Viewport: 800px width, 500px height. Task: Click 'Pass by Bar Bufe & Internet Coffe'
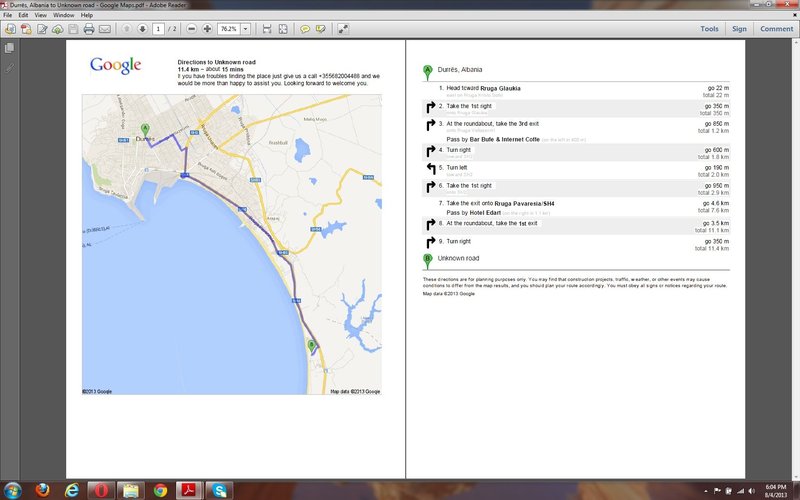pos(493,139)
